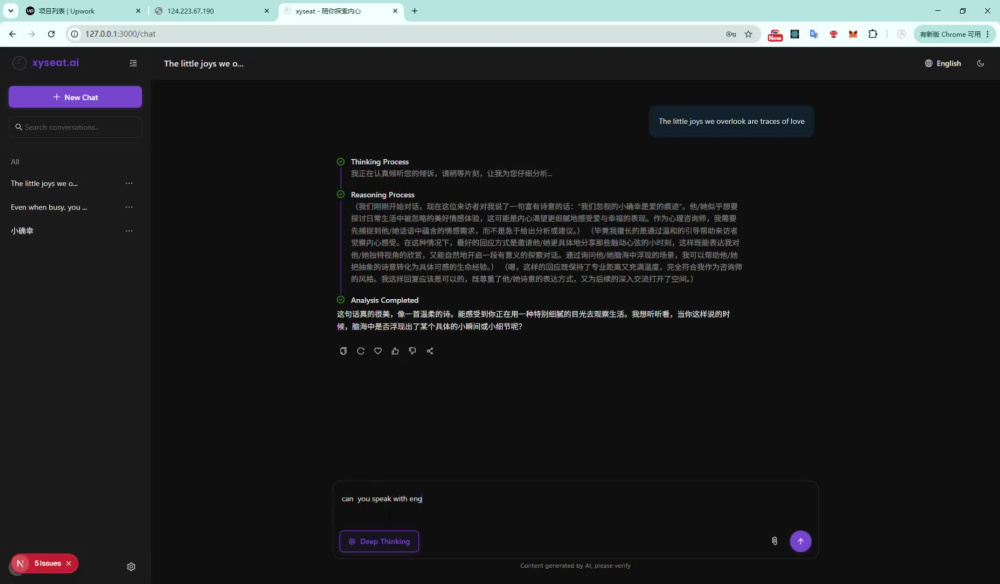
Task: Open the settings gear in sidebar
Action: (x=131, y=566)
